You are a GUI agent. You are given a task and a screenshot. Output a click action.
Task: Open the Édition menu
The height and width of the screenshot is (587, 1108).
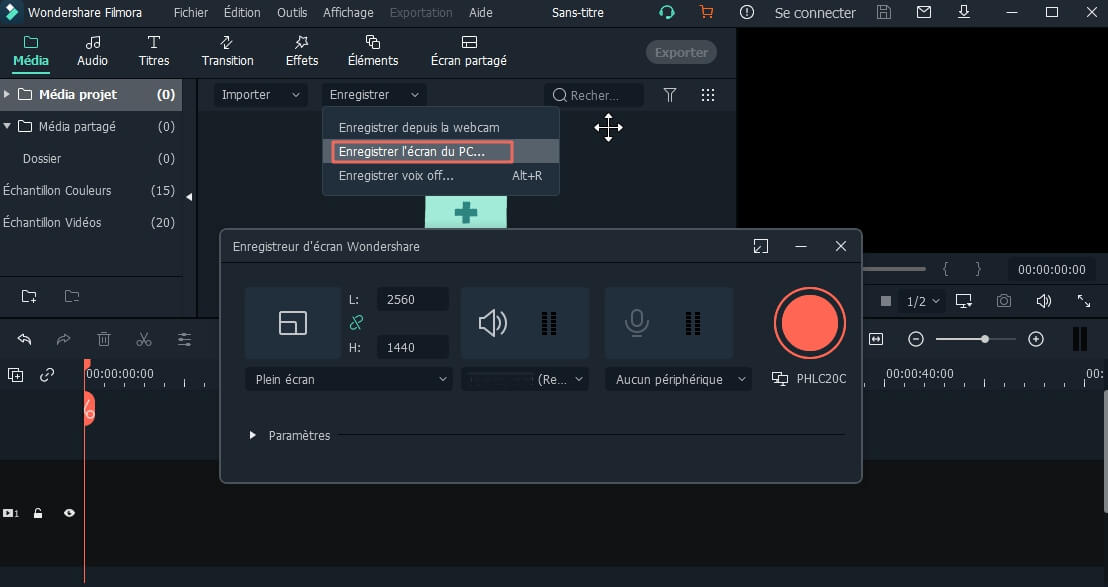point(242,12)
